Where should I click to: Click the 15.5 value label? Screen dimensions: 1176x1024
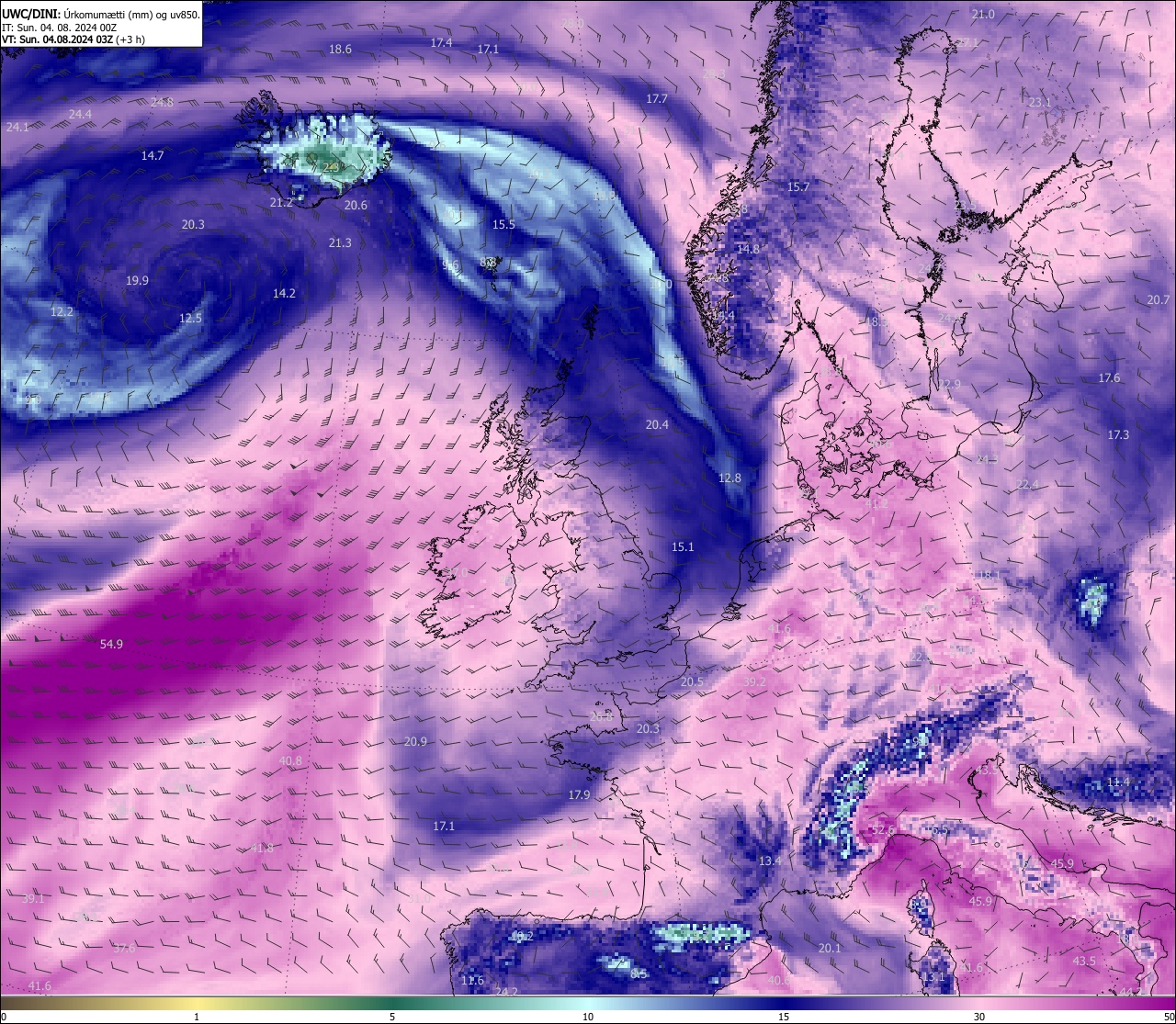point(503,225)
